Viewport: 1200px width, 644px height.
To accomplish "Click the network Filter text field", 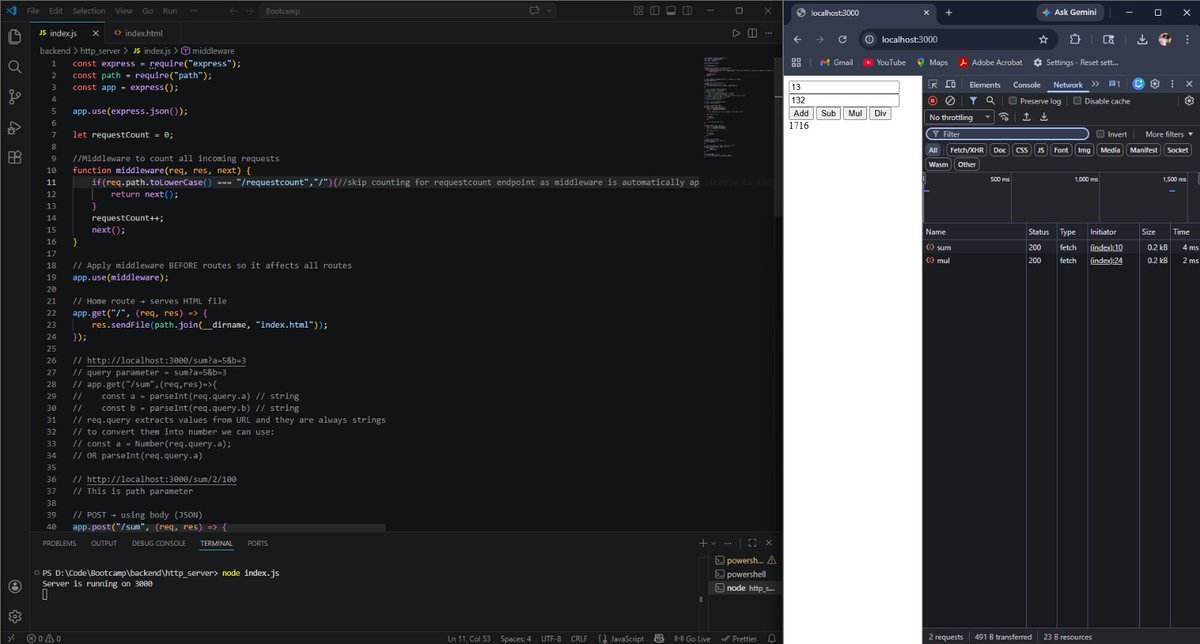I will [x=1007, y=134].
